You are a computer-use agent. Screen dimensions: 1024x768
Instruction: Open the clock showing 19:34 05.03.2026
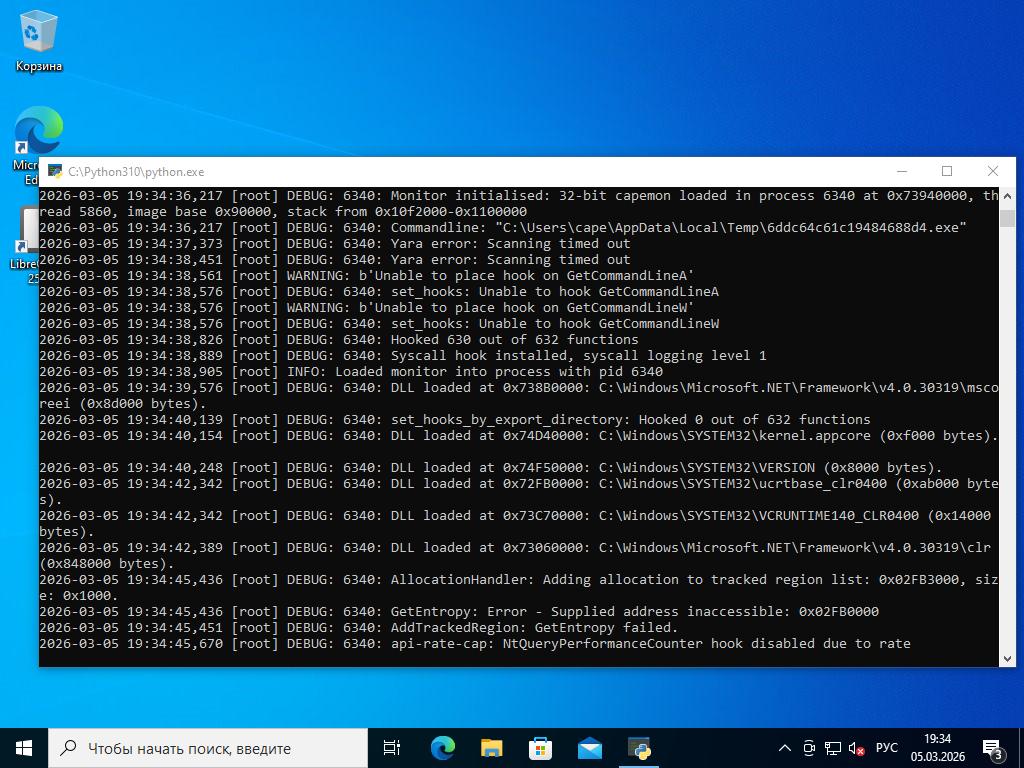pos(937,748)
